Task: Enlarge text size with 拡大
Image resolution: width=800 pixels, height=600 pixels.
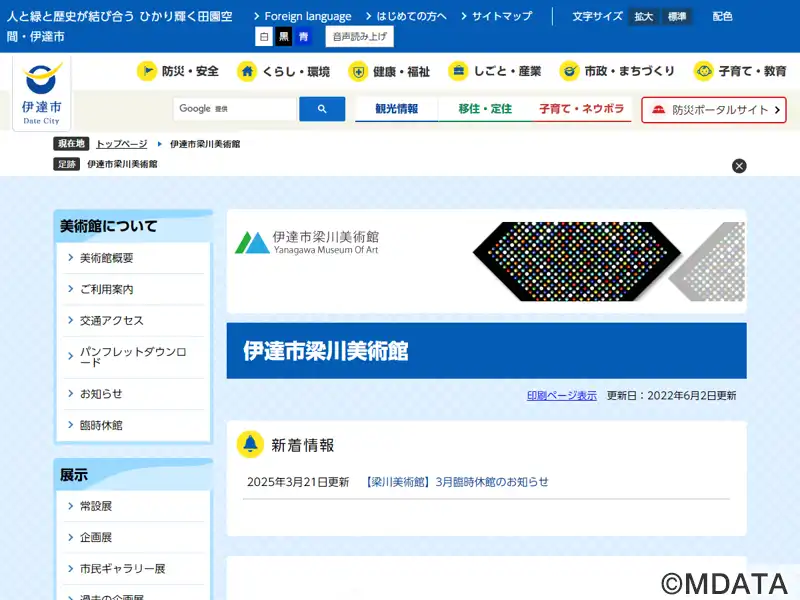Action: click(x=643, y=17)
